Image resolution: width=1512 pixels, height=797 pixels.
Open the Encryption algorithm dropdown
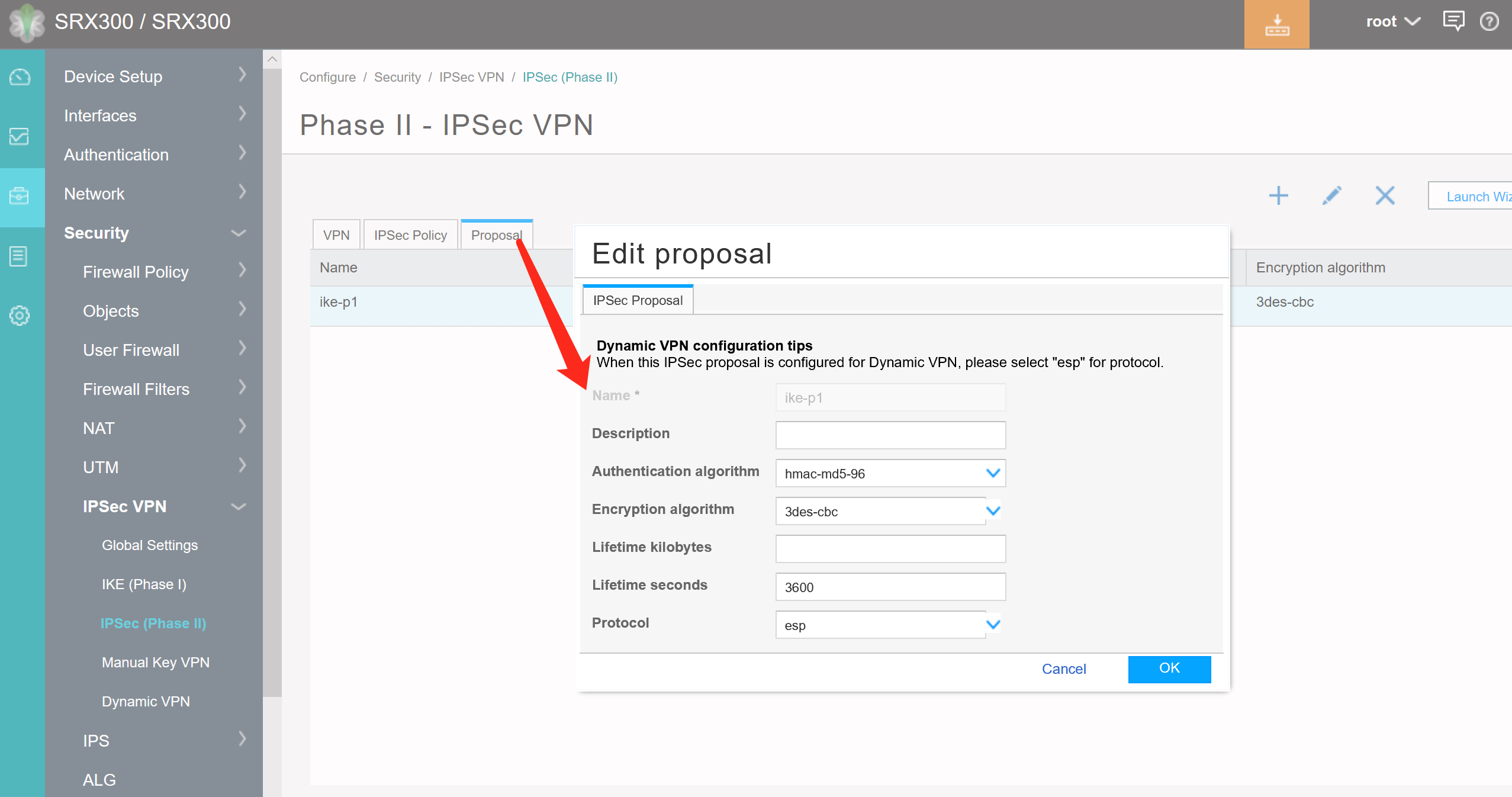993,511
